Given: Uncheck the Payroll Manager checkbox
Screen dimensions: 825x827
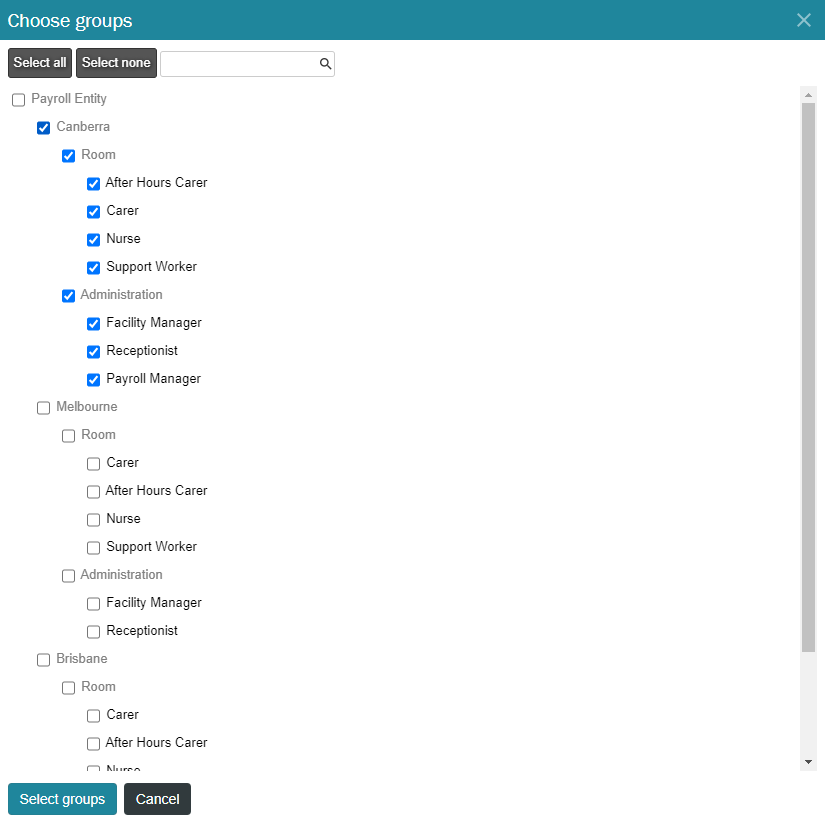Looking at the screenshot, I should click(93, 380).
